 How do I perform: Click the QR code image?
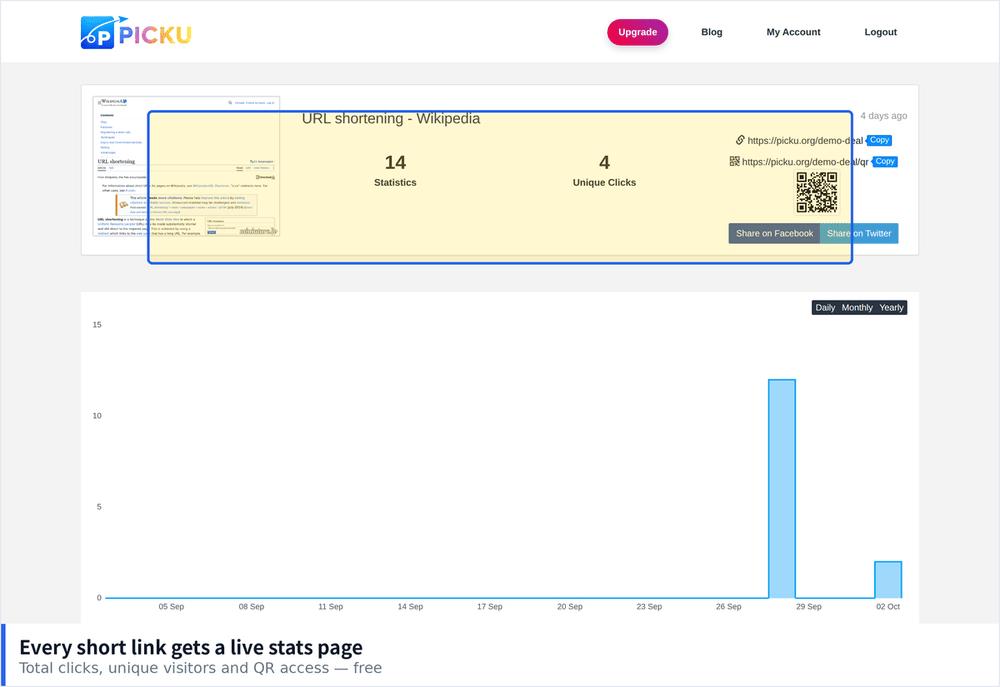[817, 192]
